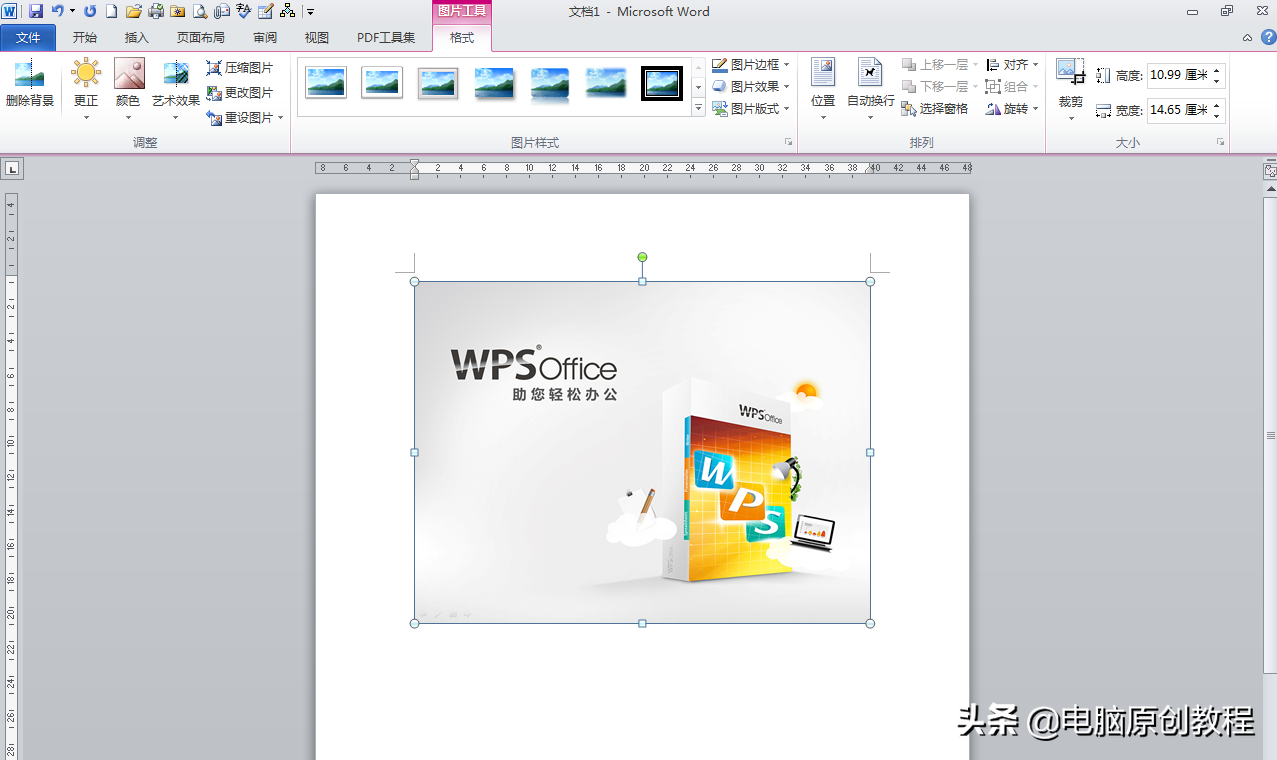Customize the quick access toolbar
The width and height of the screenshot is (1277, 760).
click(x=311, y=12)
